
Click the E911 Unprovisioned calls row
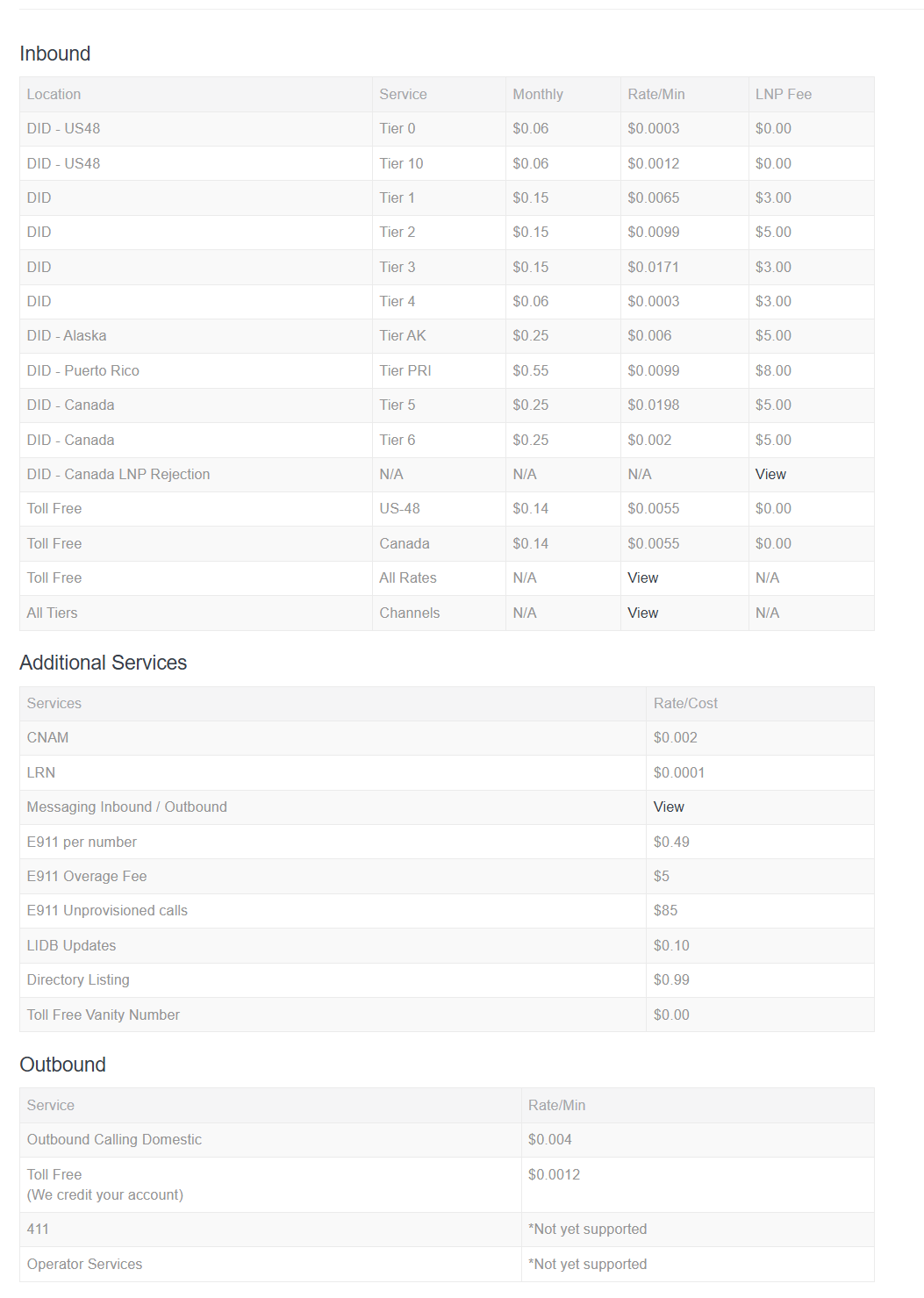point(447,910)
